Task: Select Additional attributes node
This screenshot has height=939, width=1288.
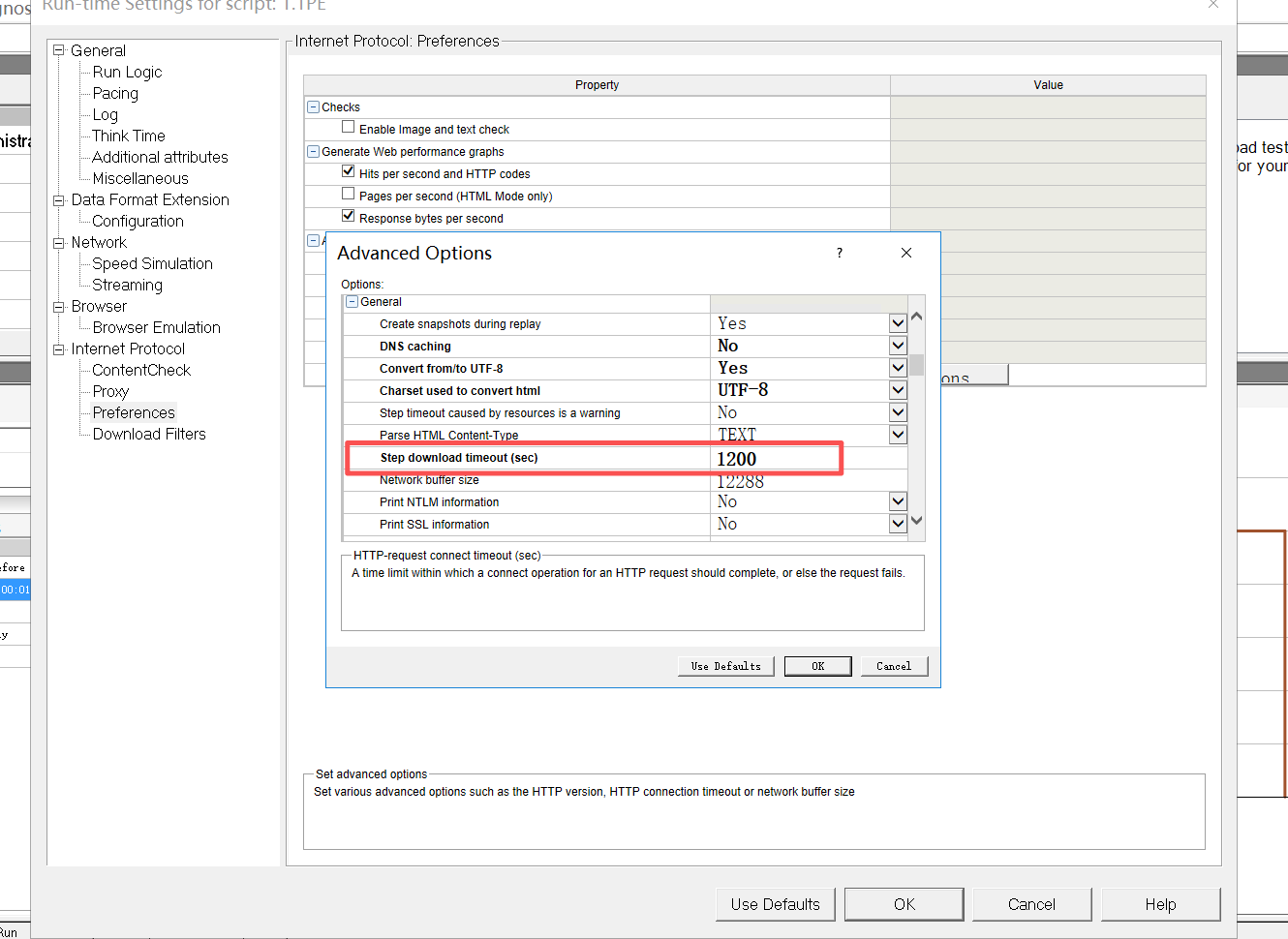Action: click(160, 157)
